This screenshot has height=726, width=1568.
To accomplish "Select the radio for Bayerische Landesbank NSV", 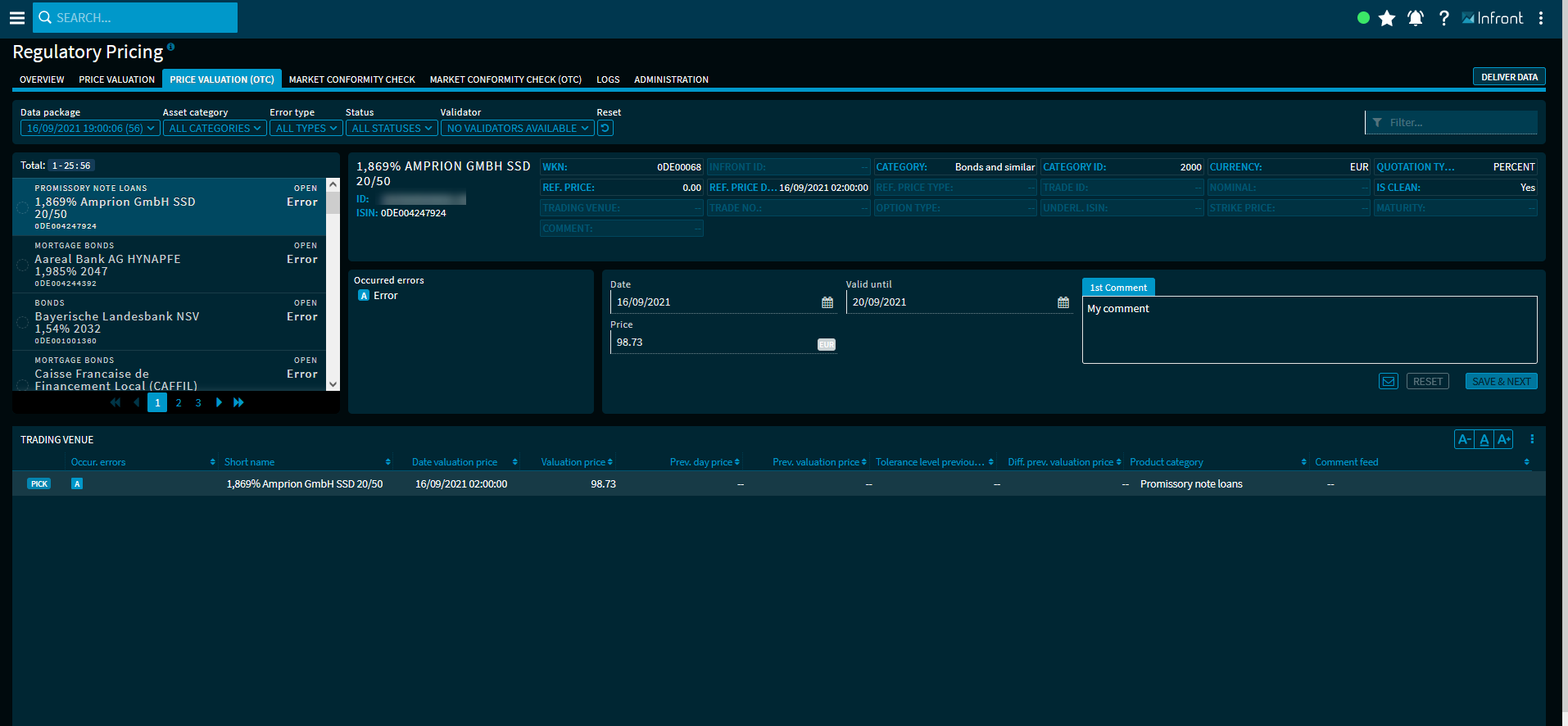I will point(22,322).
